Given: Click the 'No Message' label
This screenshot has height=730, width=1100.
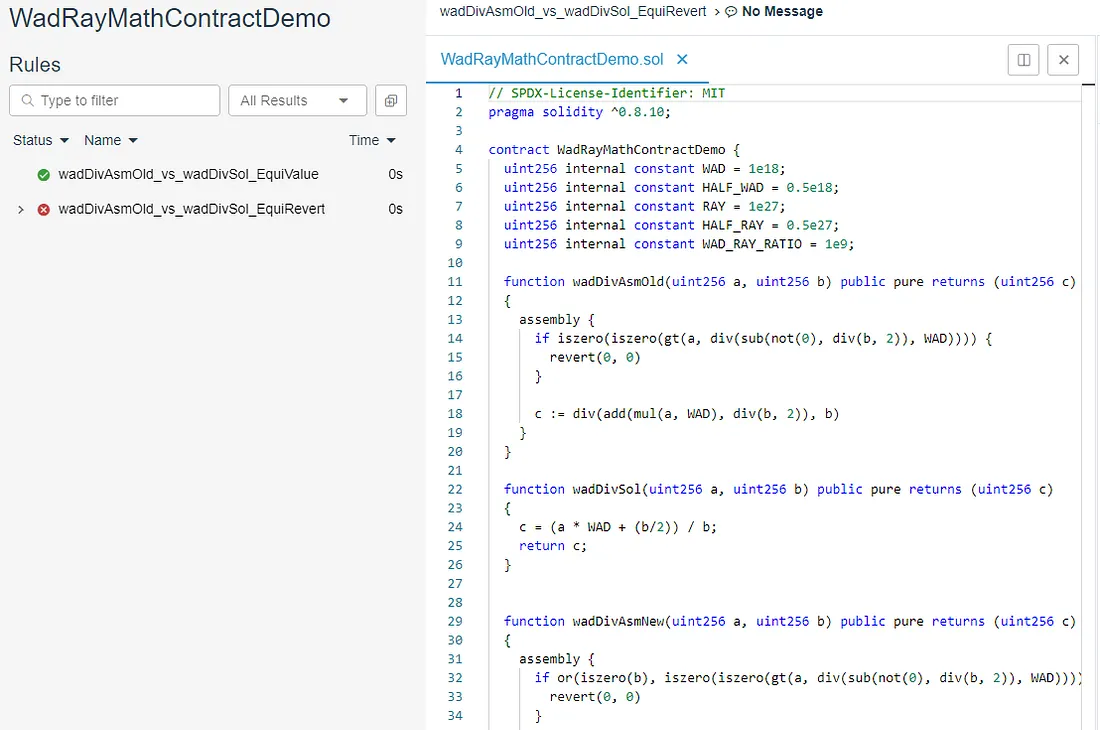Looking at the screenshot, I should 782,12.
